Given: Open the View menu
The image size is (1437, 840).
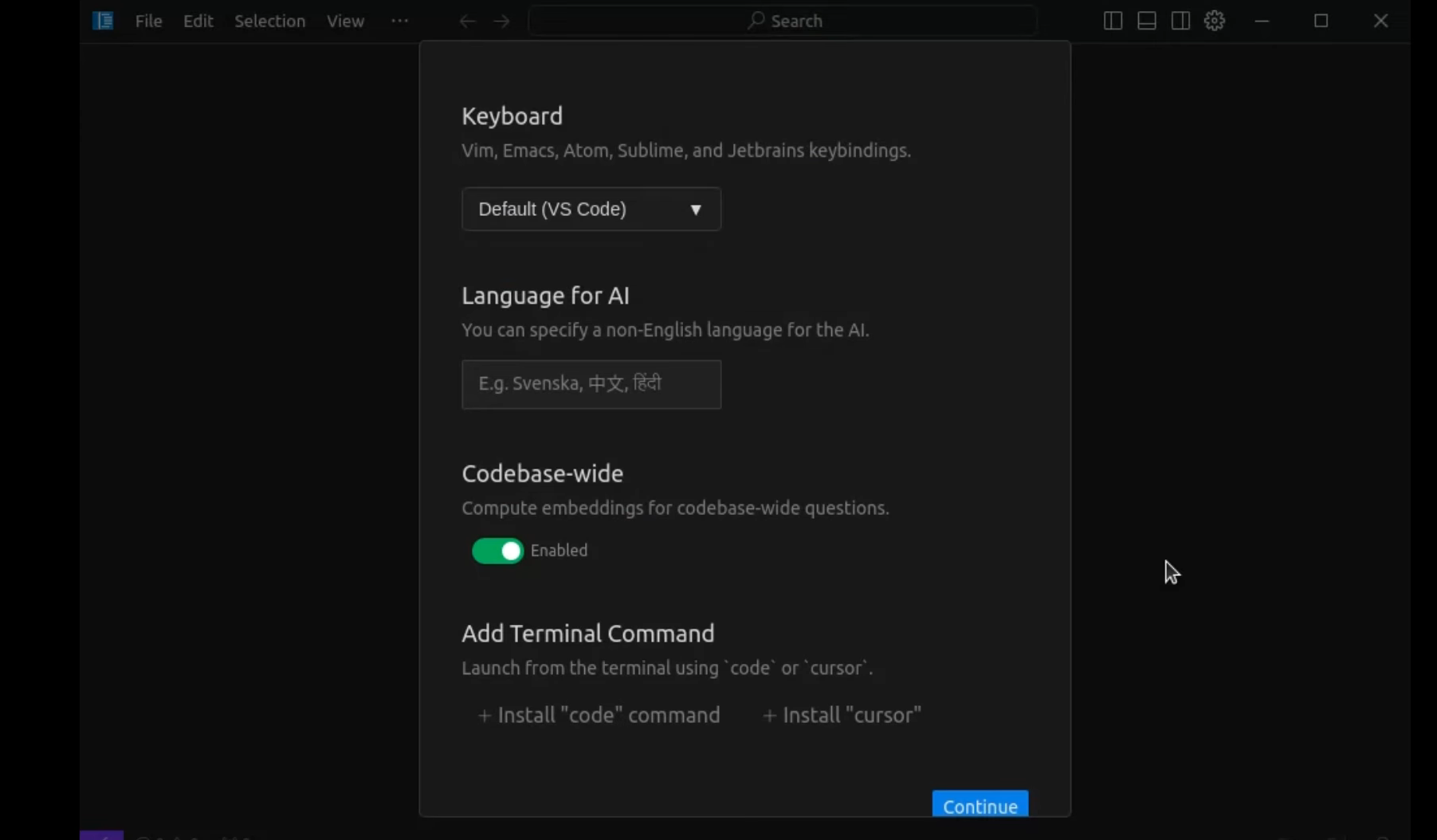Looking at the screenshot, I should tap(345, 21).
